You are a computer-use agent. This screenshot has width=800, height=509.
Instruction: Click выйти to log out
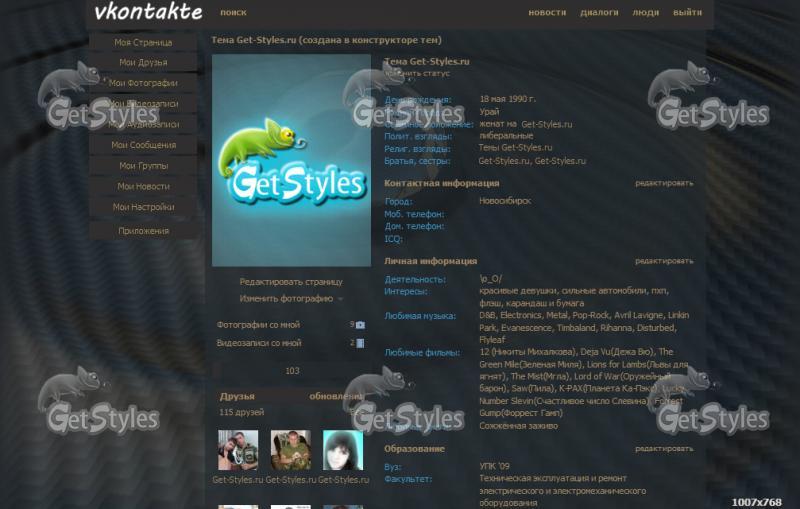(x=687, y=12)
